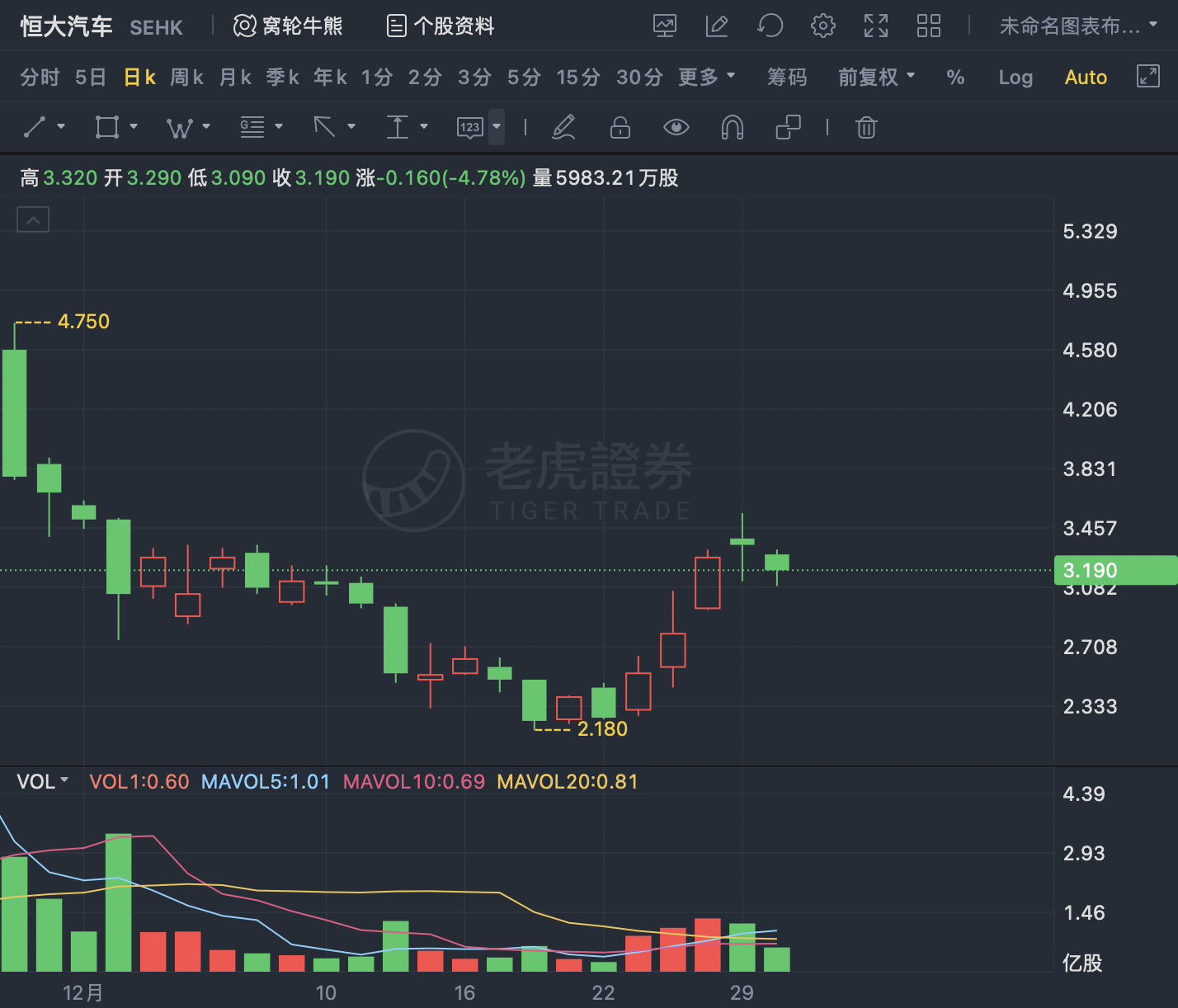Click the 12月 date axis label
Image resolution: width=1178 pixels, height=1008 pixels.
83,992
